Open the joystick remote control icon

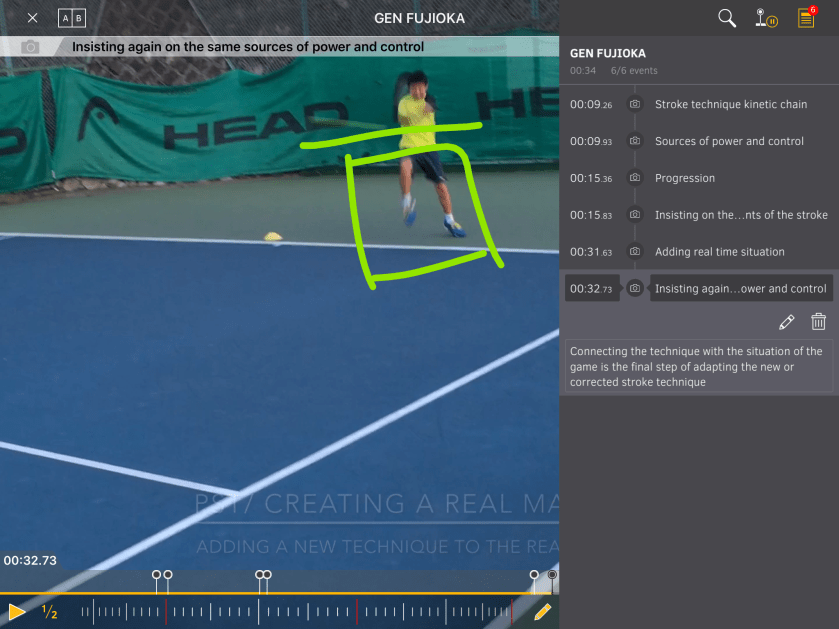click(766, 18)
